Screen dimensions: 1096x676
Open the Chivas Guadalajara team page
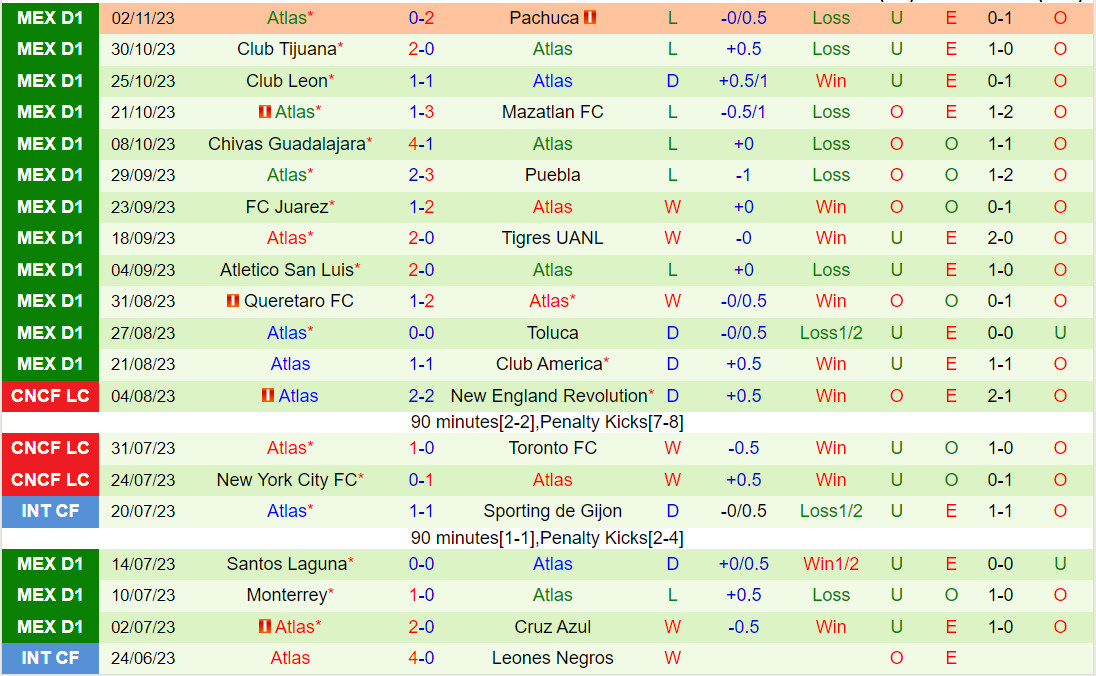click(x=286, y=144)
